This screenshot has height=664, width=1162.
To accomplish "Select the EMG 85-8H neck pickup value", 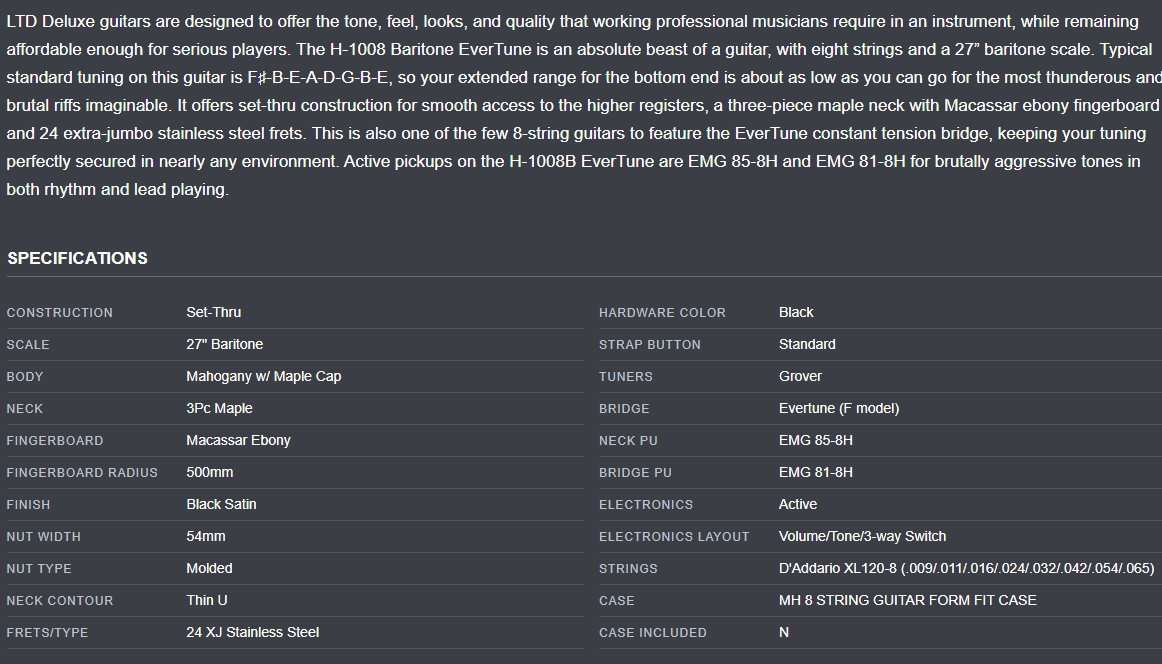I will (x=815, y=440).
